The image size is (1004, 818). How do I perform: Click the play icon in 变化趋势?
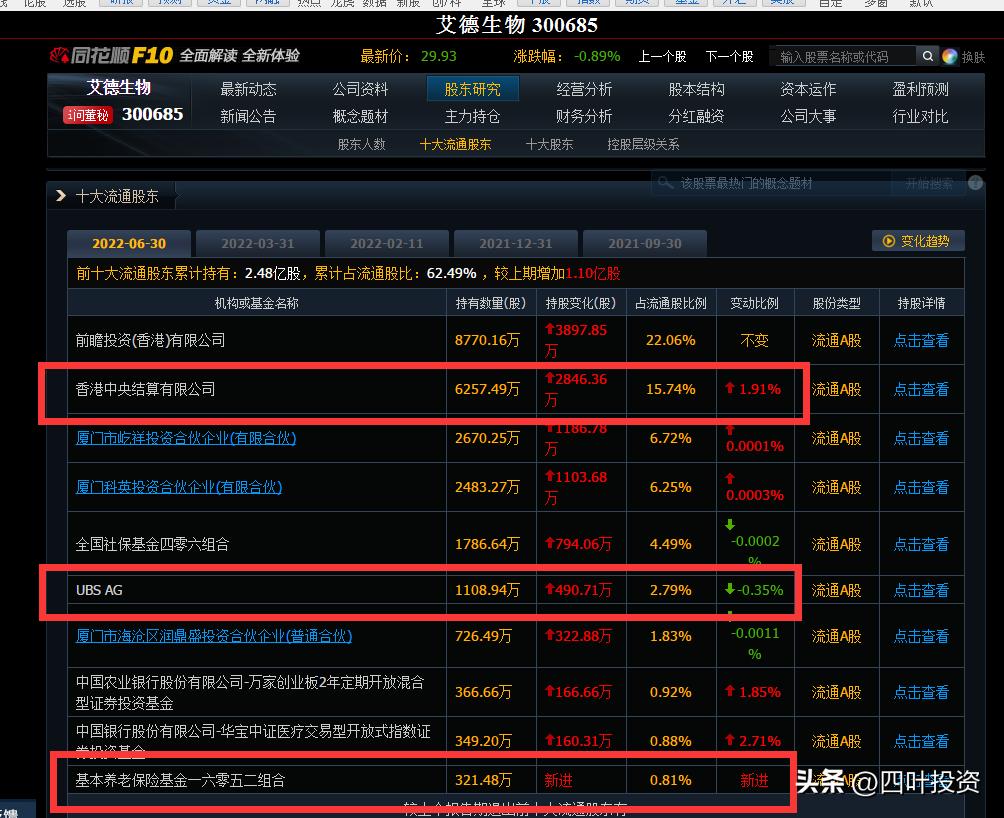point(889,241)
